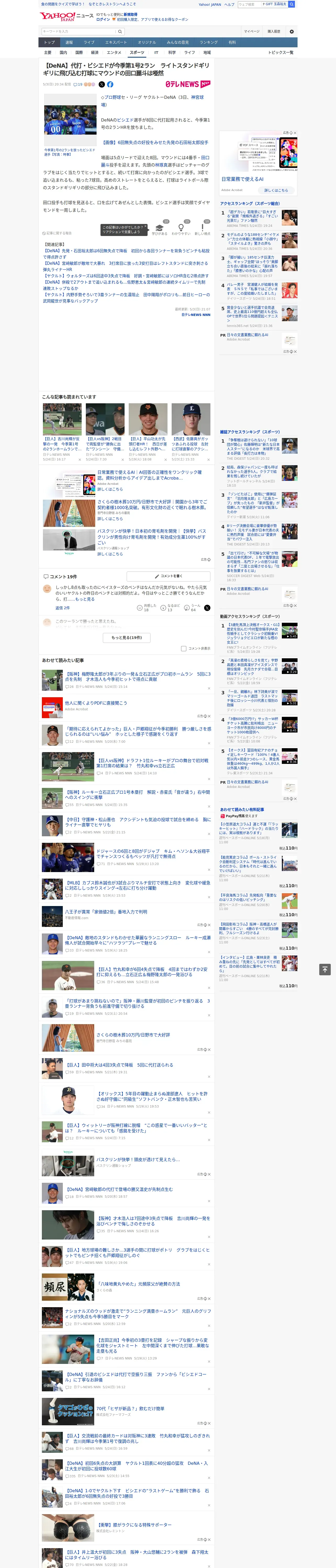Screen dimensions: 336x1568
Task: Select the トップ tab
Action: pyautogui.click(x=49, y=43)
